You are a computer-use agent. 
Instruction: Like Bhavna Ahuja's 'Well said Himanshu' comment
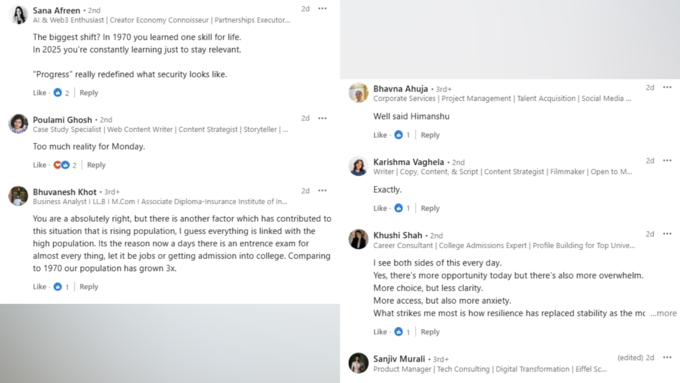coord(380,135)
